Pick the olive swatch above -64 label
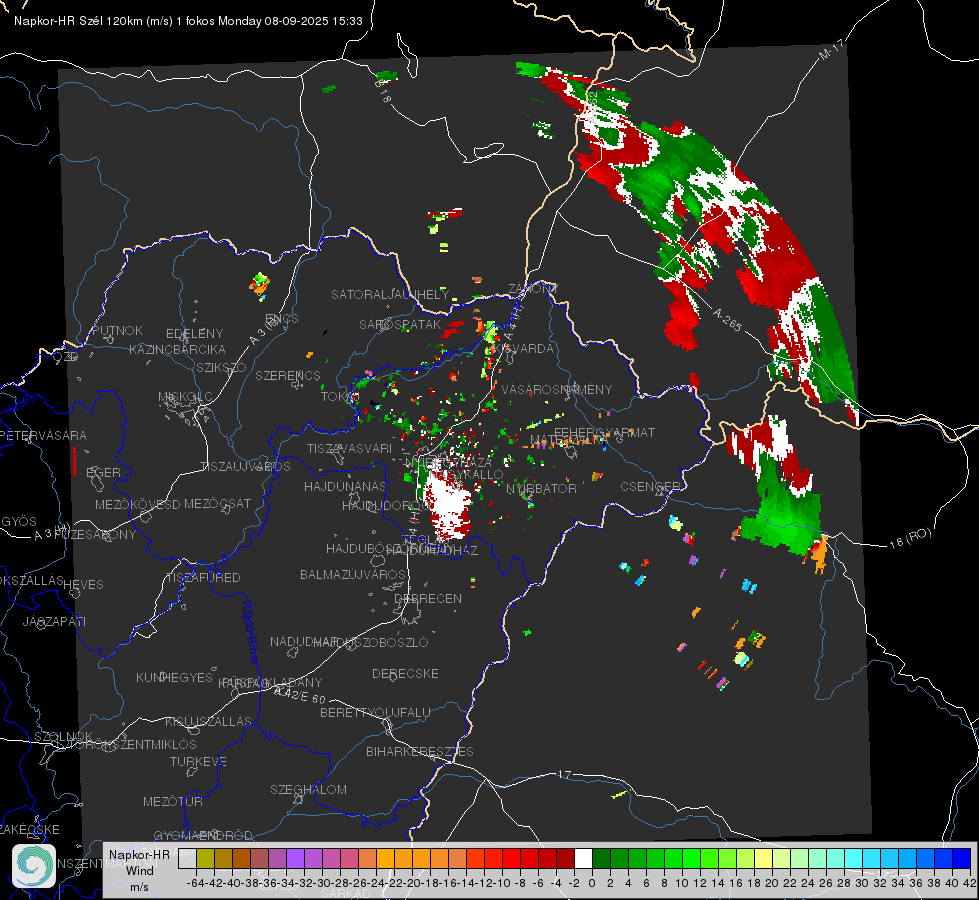 205,858
